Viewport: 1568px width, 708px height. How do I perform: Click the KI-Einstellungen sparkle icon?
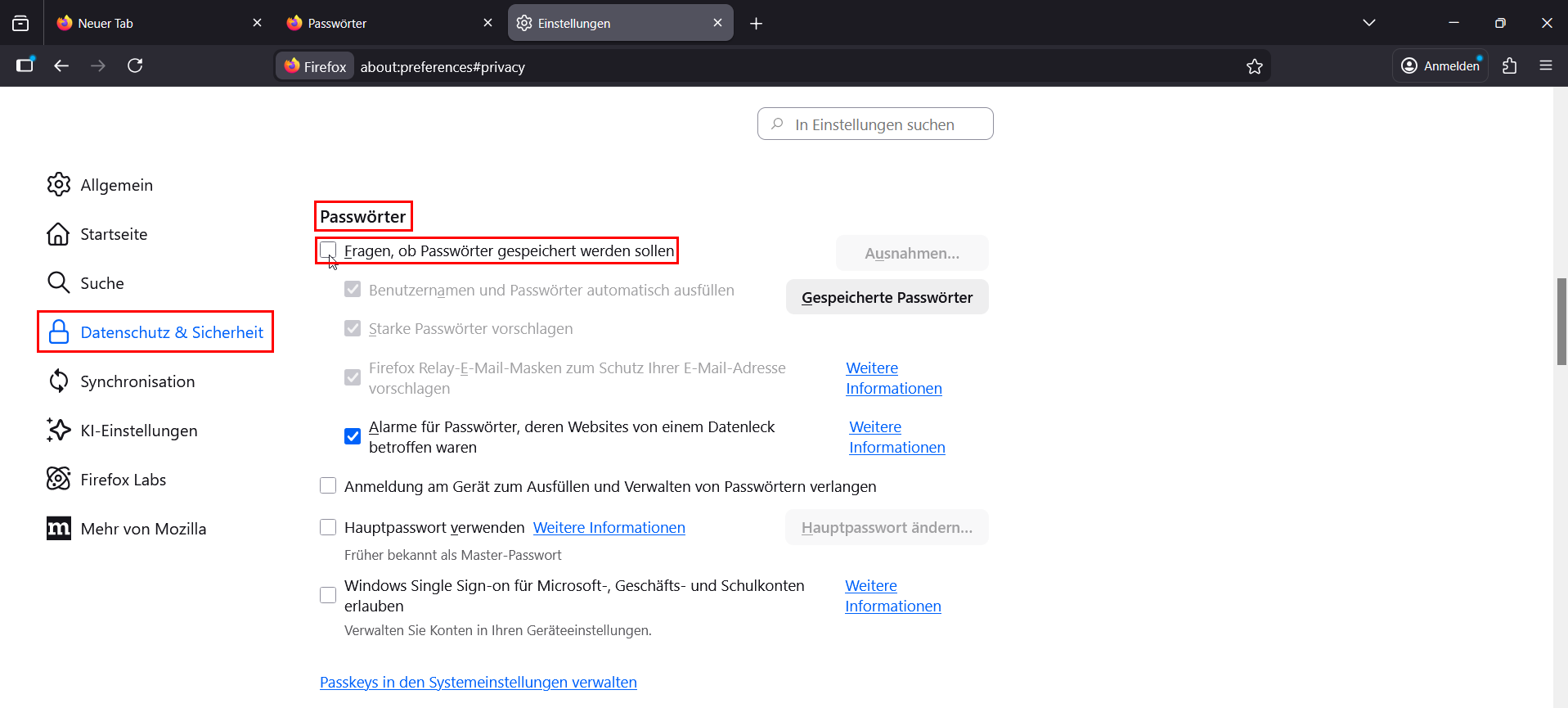coord(59,430)
